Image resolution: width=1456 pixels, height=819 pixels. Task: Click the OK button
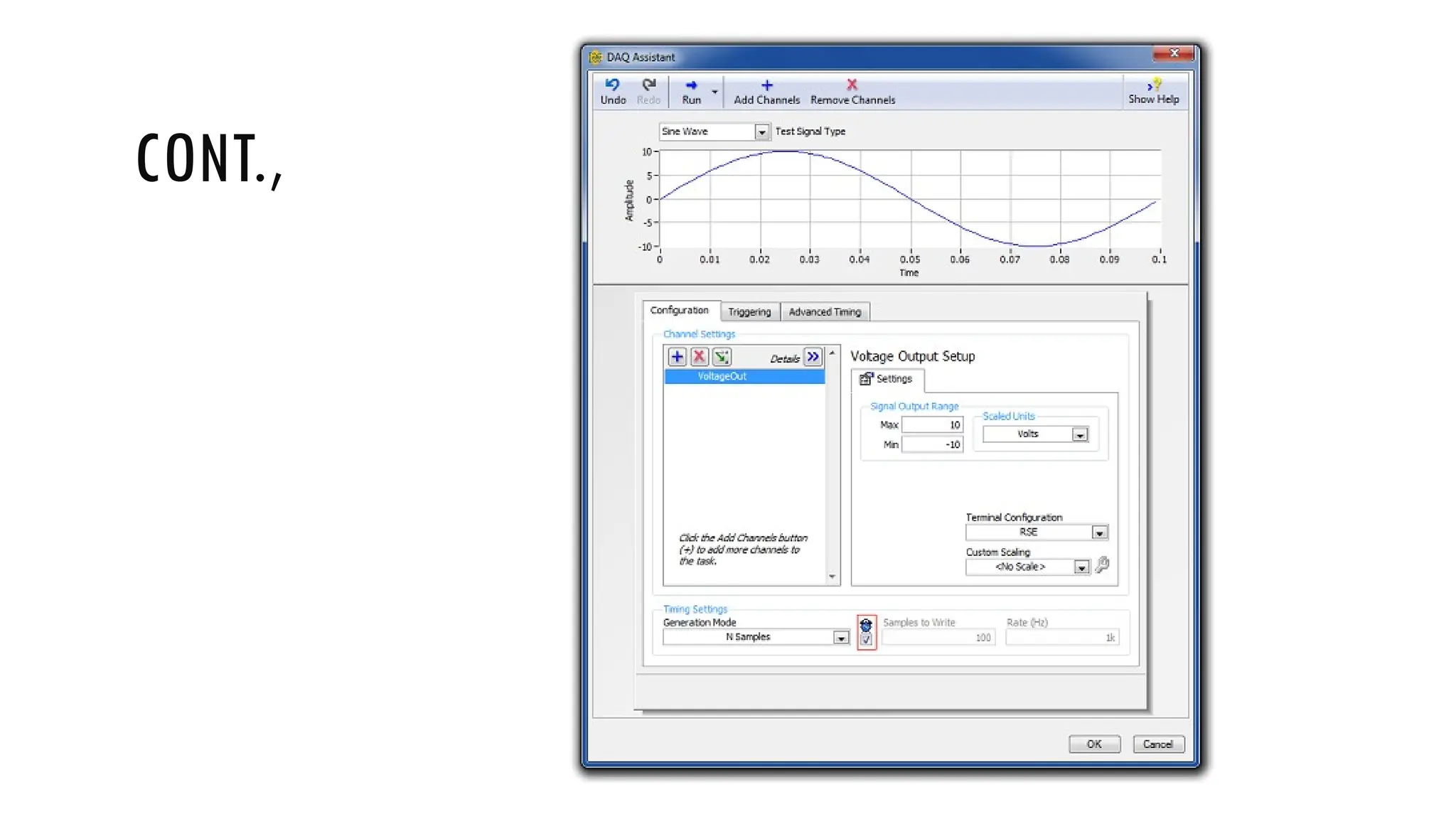[x=1094, y=744]
